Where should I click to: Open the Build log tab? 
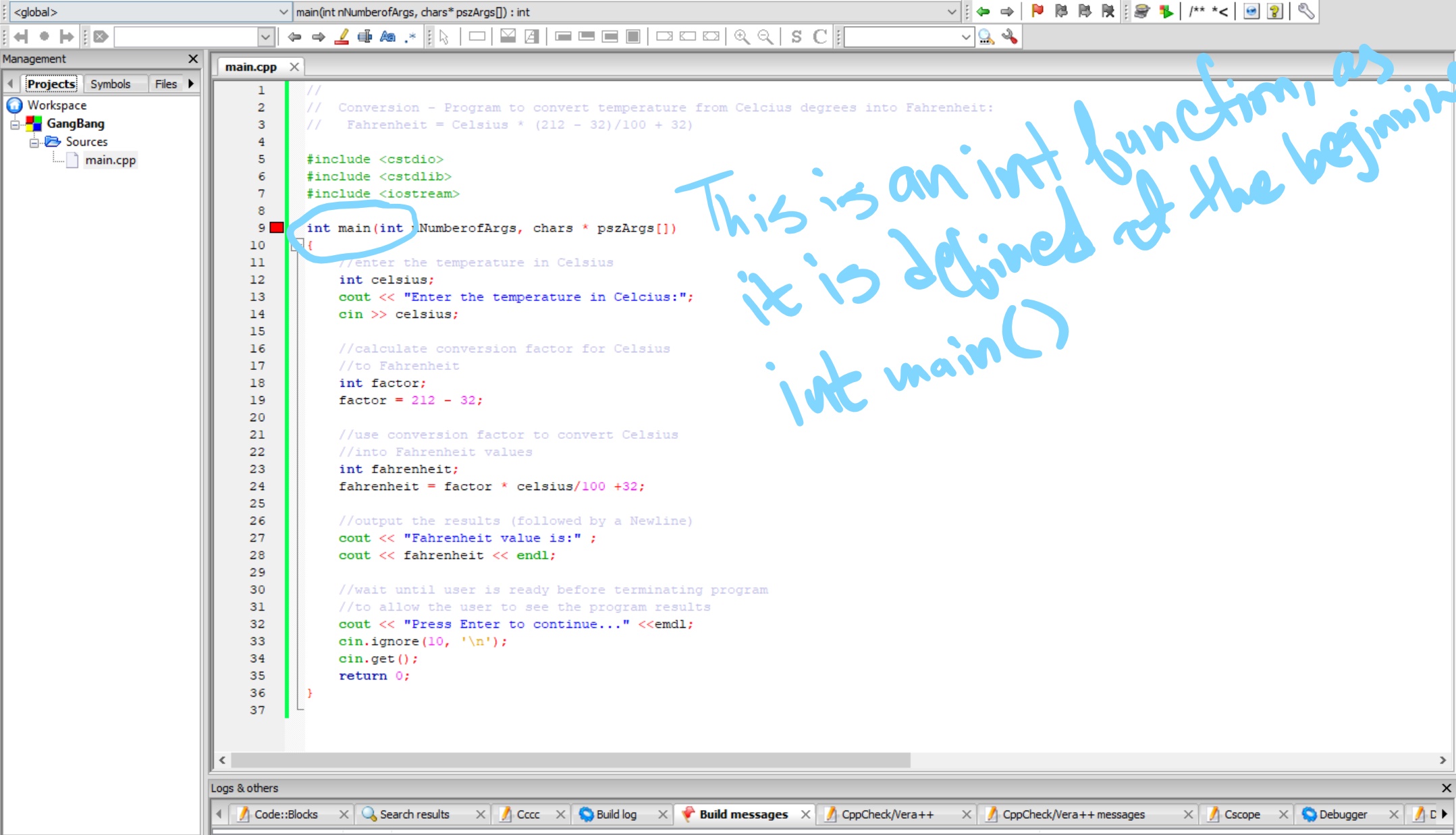pyautogui.click(x=616, y=814)
